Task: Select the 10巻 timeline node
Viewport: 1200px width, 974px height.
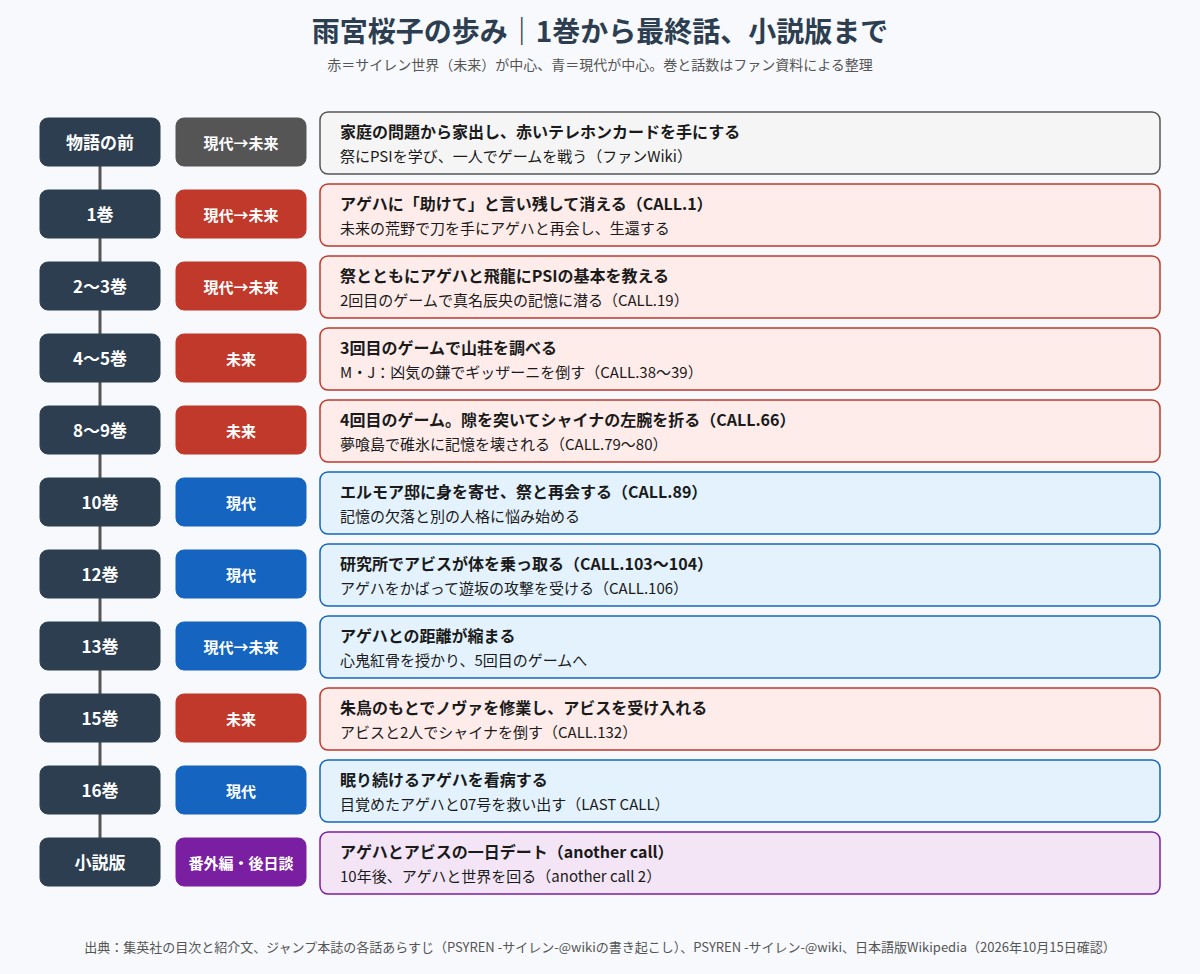Action: click(x=100, y=502)
